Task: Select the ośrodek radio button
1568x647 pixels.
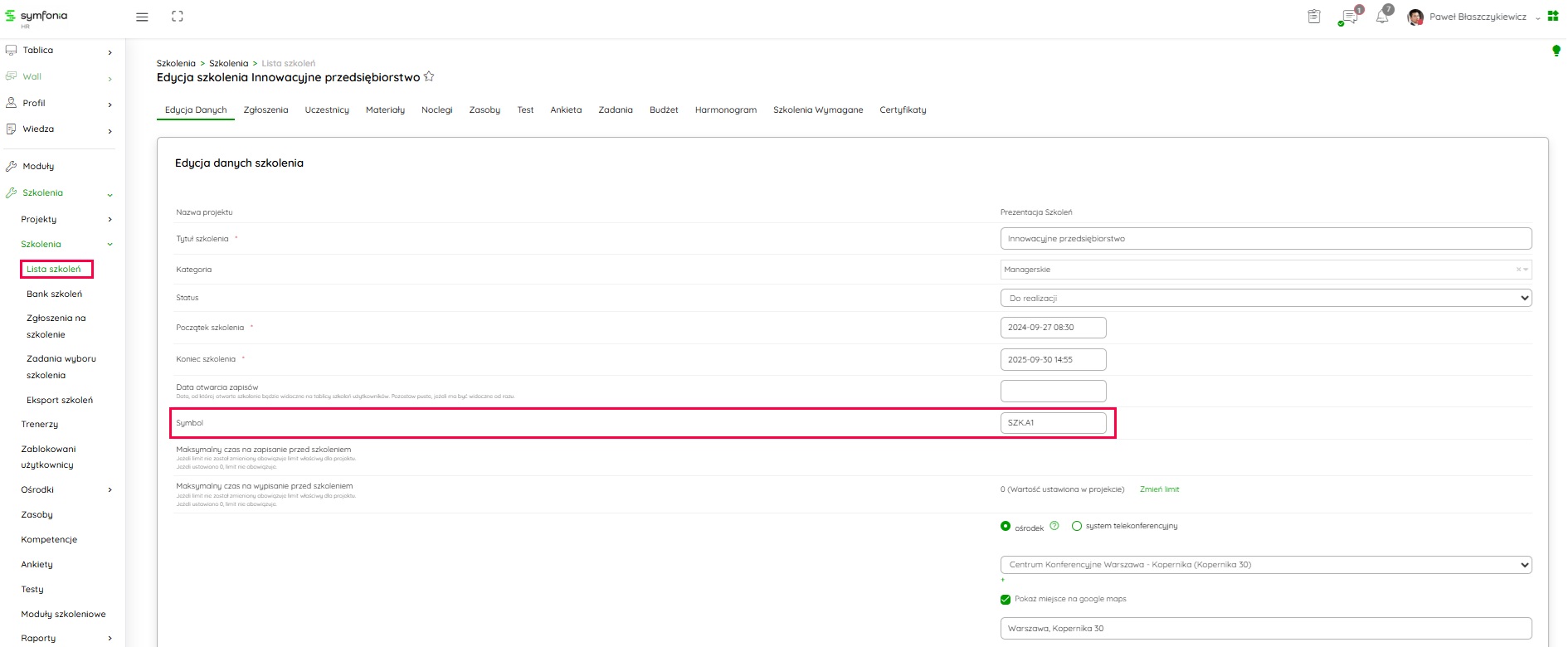Action: pos(1006,526)
